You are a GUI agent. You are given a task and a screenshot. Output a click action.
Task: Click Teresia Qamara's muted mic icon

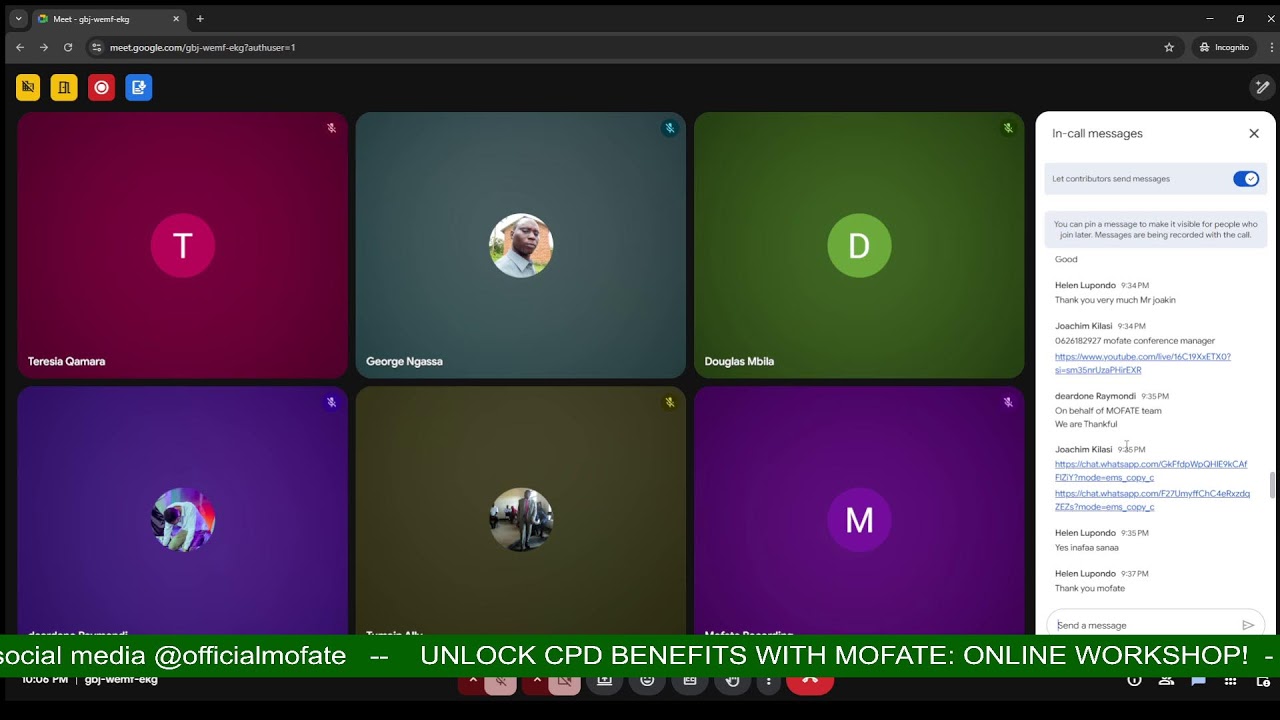coord(331,128)
